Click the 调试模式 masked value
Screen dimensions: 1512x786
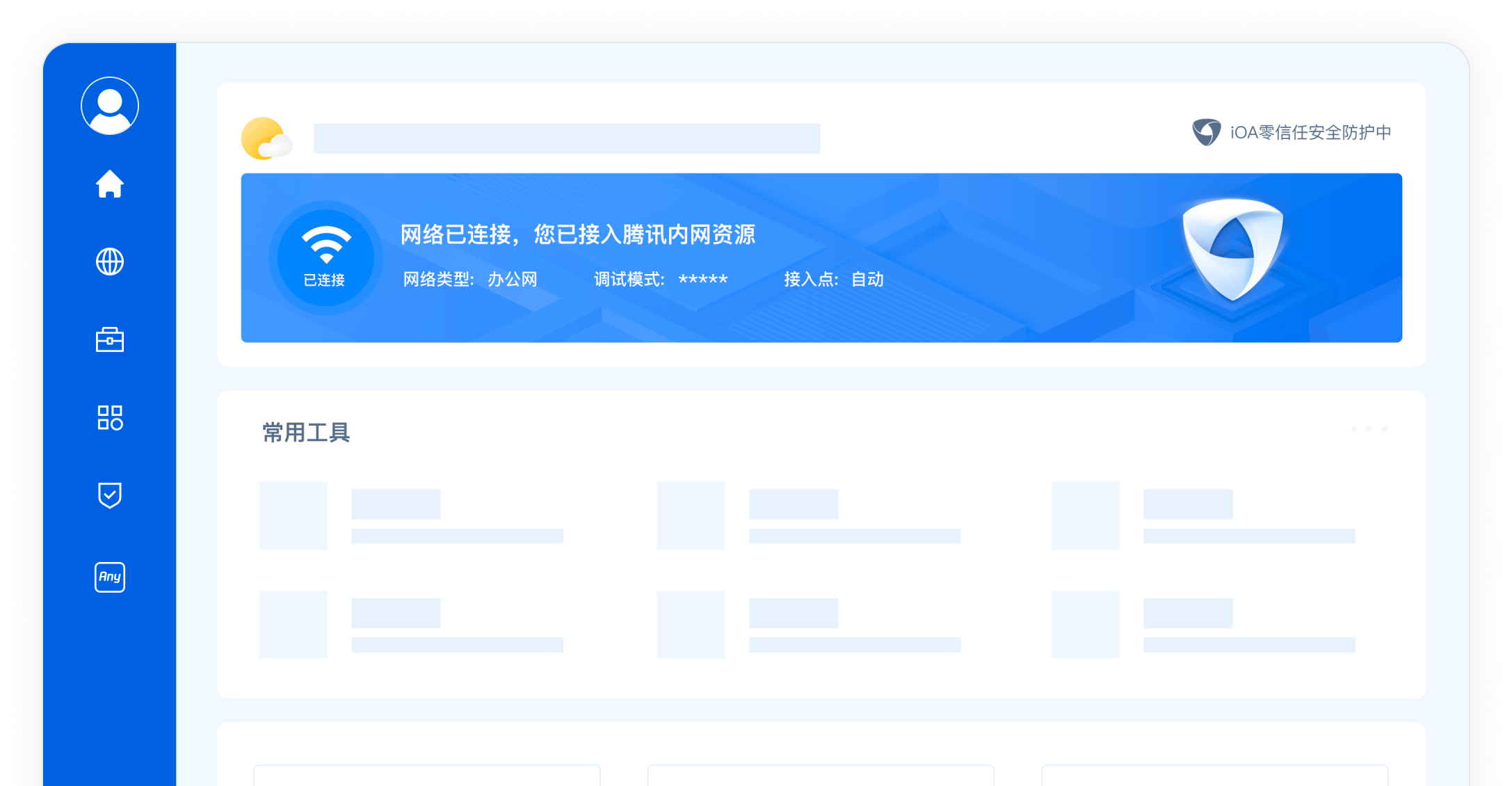click(702, 280)
